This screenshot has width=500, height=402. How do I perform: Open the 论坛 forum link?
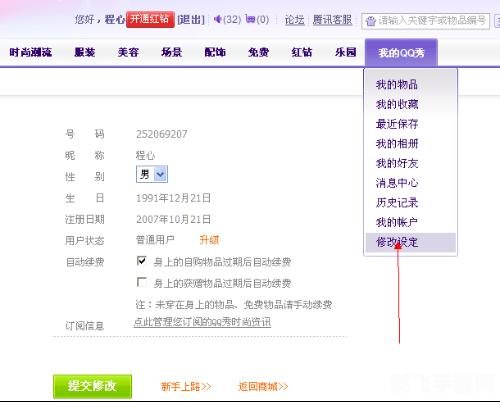(295, 20)
